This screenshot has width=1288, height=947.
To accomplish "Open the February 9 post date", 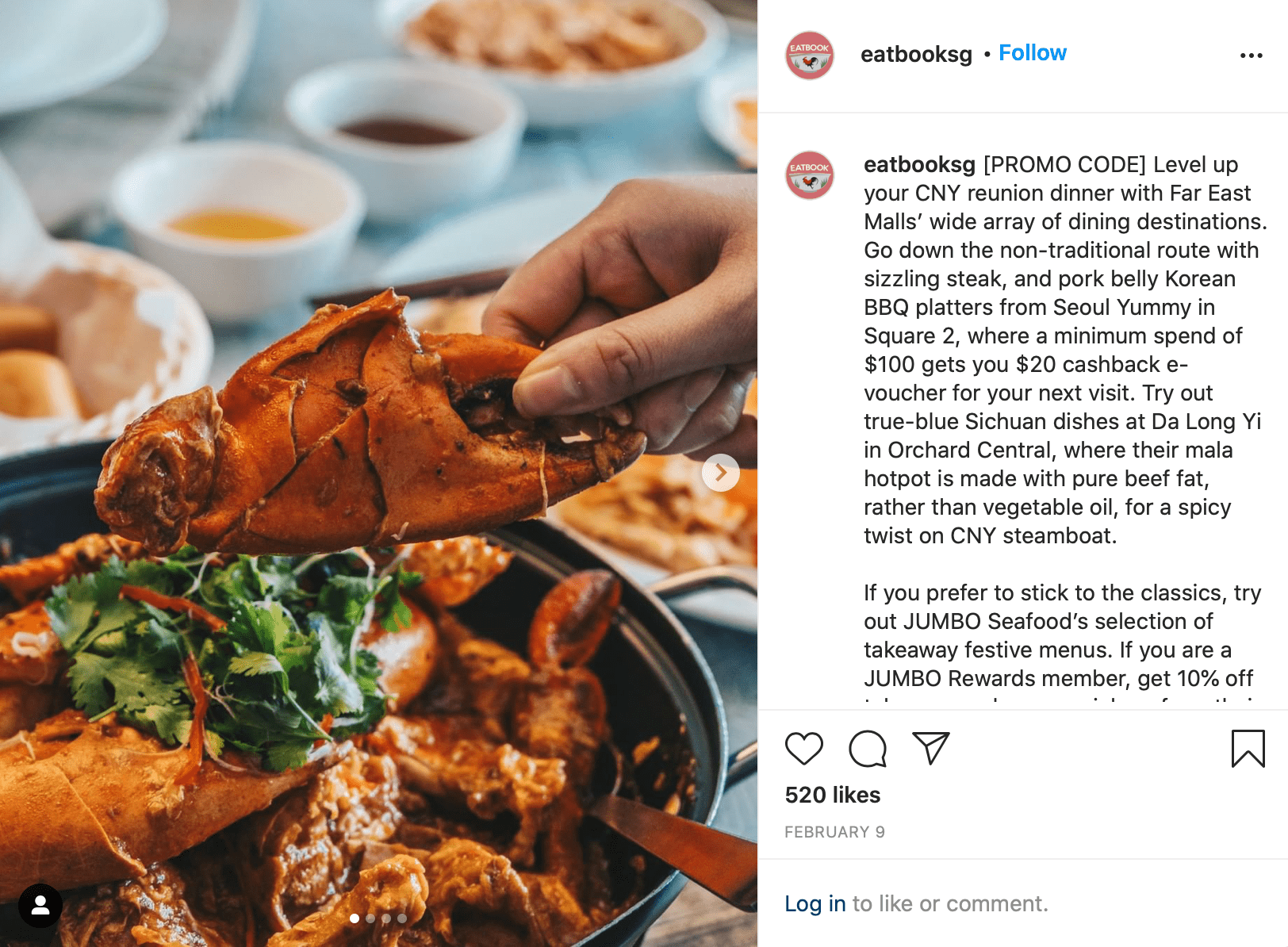I will 834,832.
